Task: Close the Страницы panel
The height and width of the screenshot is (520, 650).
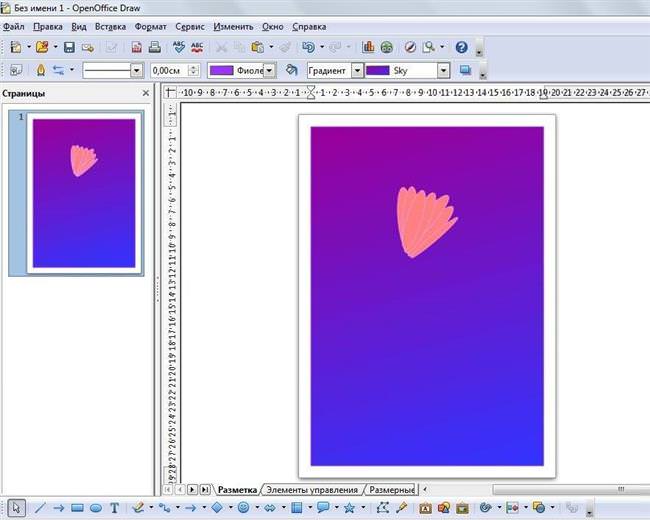Action: pos(146,93)
